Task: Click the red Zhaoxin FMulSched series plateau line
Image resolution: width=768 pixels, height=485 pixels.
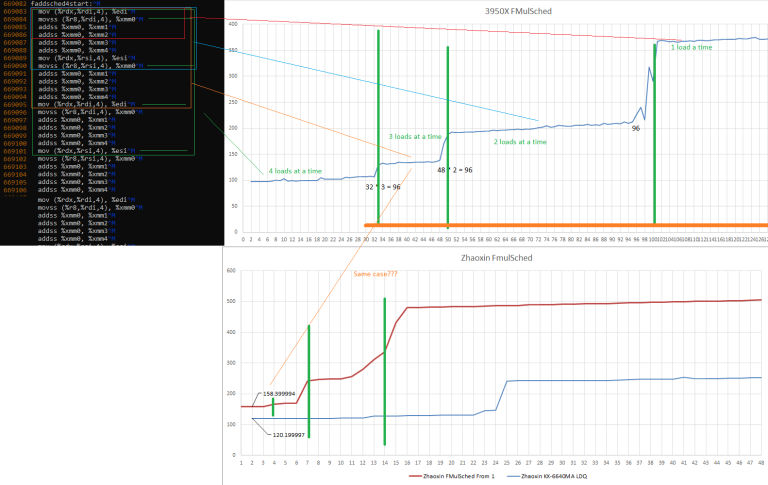Action: 583,304
